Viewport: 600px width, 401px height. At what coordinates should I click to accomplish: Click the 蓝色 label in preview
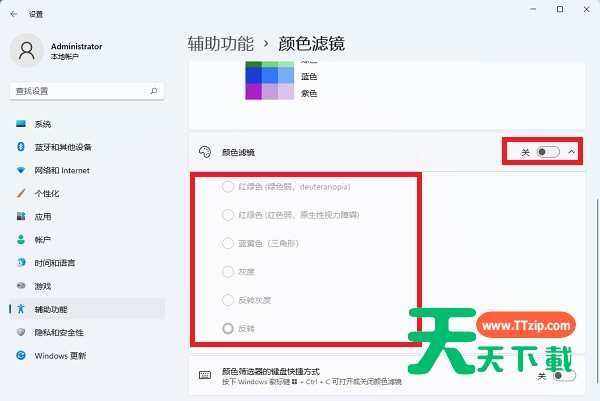coord(309,77)
